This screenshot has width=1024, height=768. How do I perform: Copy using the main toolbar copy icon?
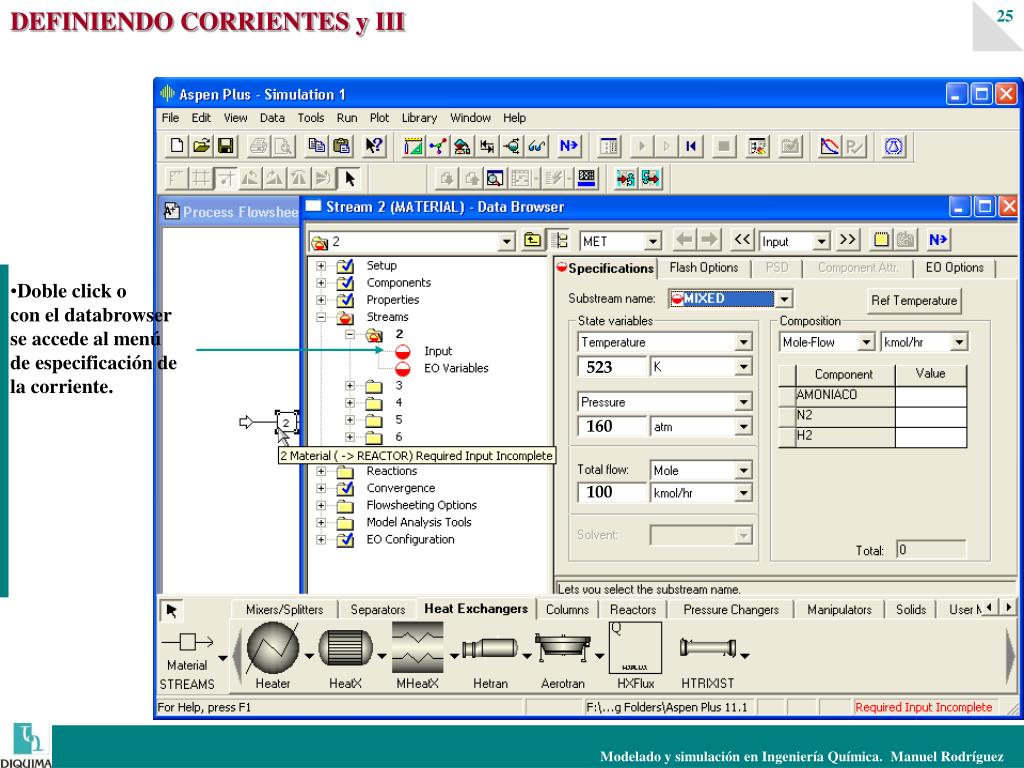click(x=317, y=146)
